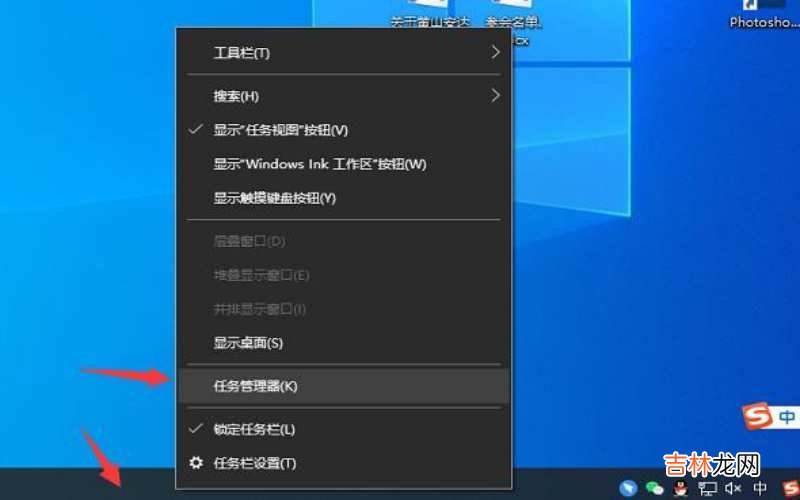Click the blue bird tray icon
Viewport: 800px width, 500px height.
tap(628, 488)
